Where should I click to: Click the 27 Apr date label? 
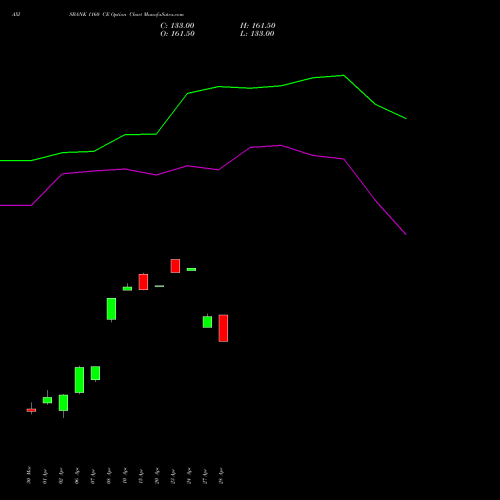pos(205,476)
